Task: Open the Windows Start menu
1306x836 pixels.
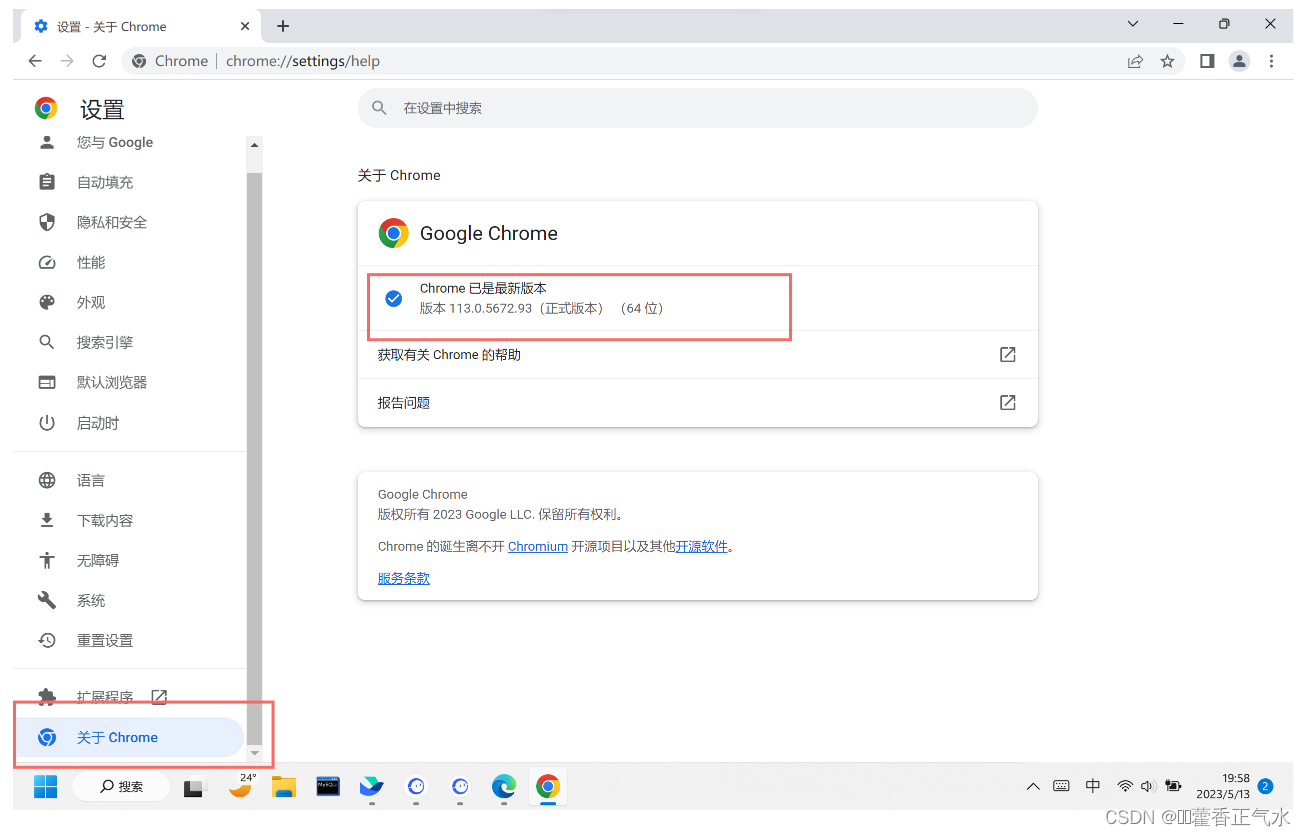Action: 45,787
